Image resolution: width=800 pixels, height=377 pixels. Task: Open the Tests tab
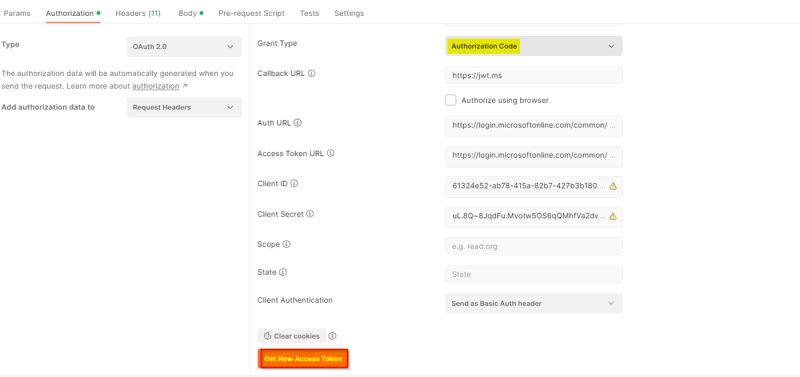(309, 13)
